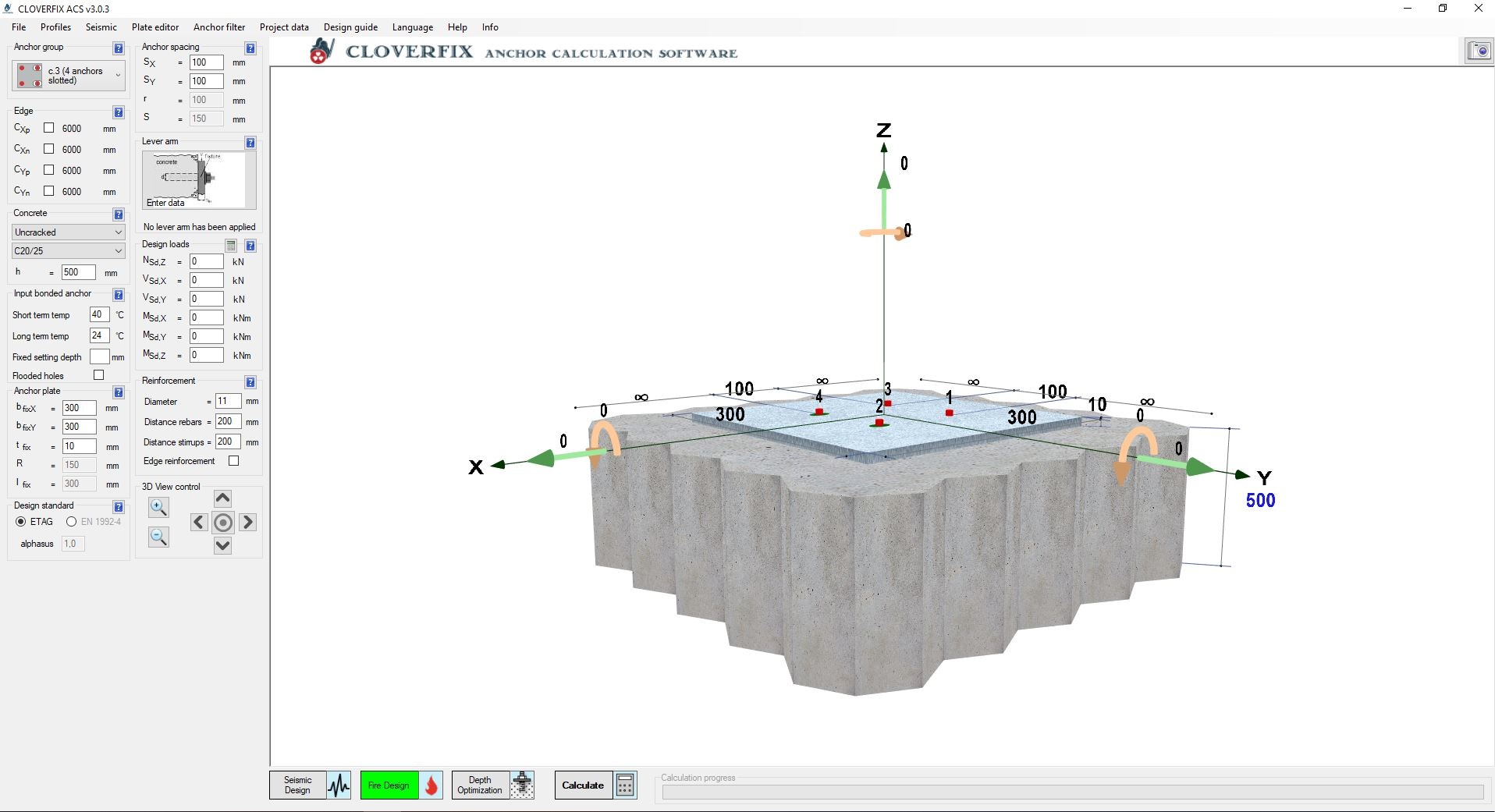This screenshot has width=1495, height=812.
Task: Rotate 3D view upward
Action: 222,498
